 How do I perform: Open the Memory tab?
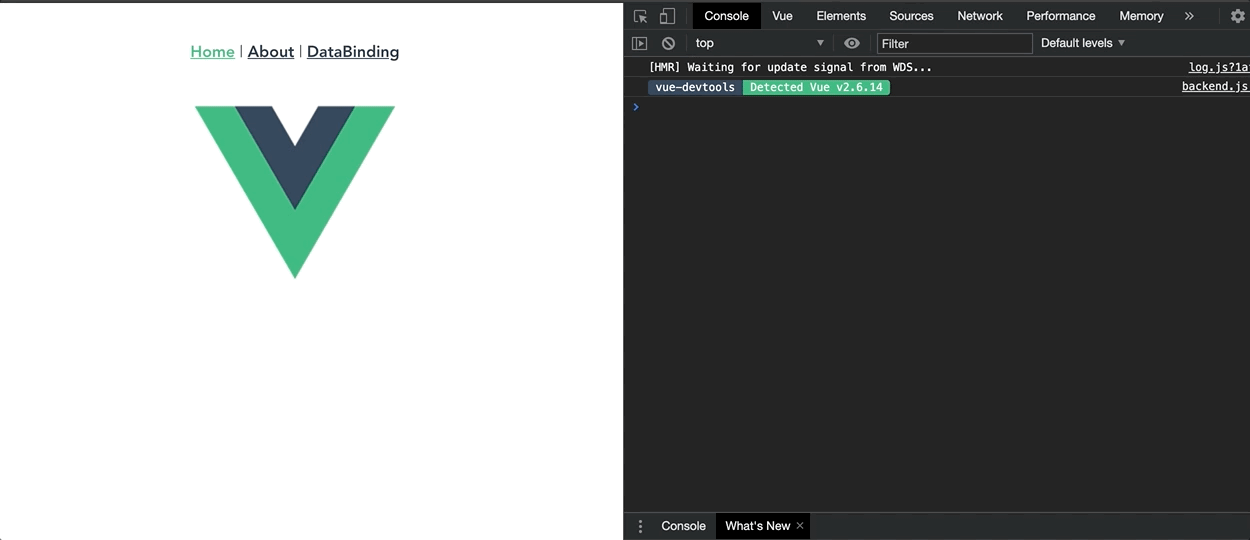click(1141, 16)
